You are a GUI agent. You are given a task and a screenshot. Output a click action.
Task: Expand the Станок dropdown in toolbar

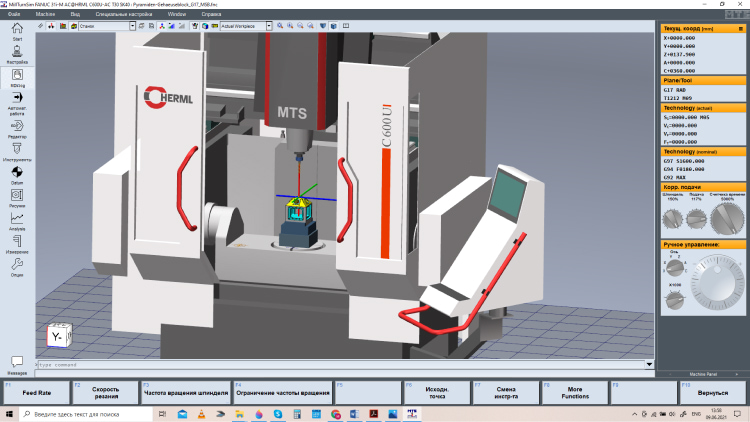click(x=132, y=26)
